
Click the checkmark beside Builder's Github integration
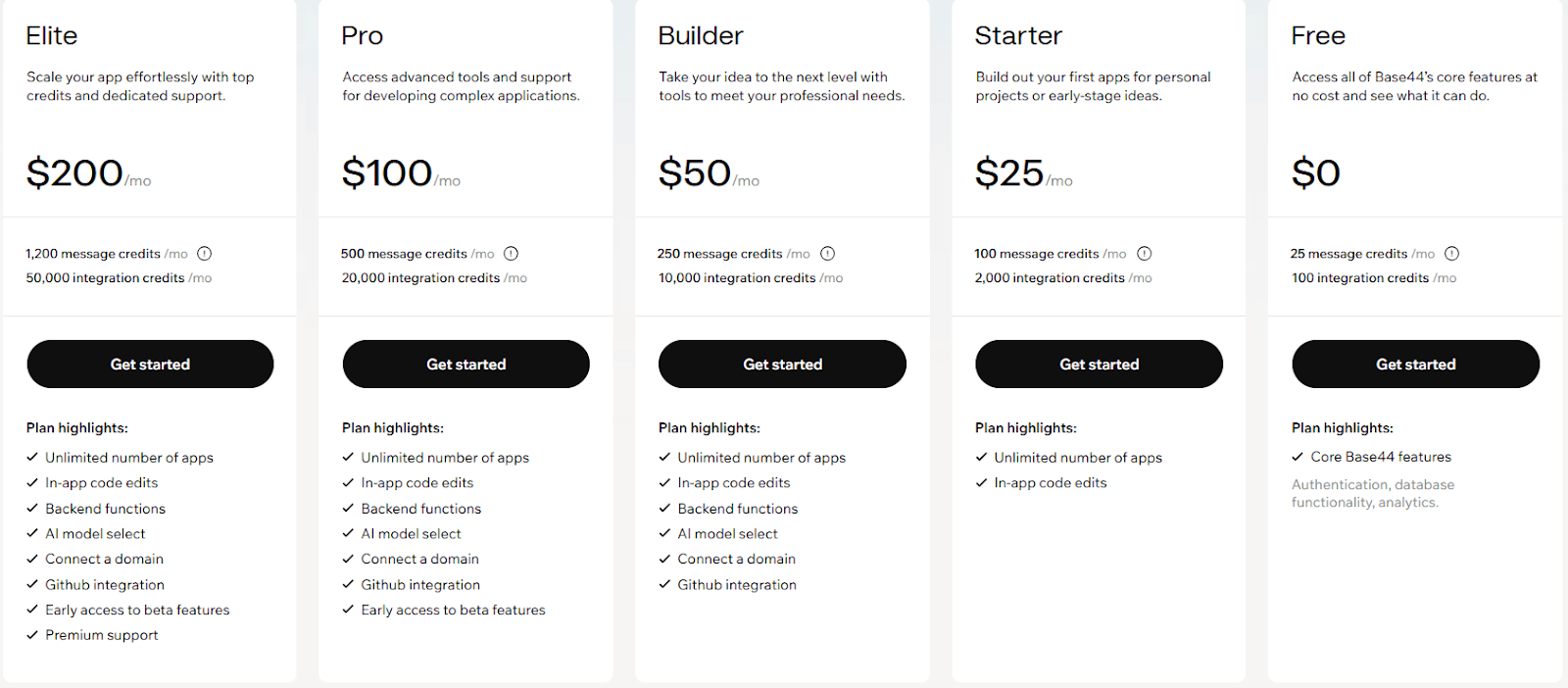click(x=664, y=584)
